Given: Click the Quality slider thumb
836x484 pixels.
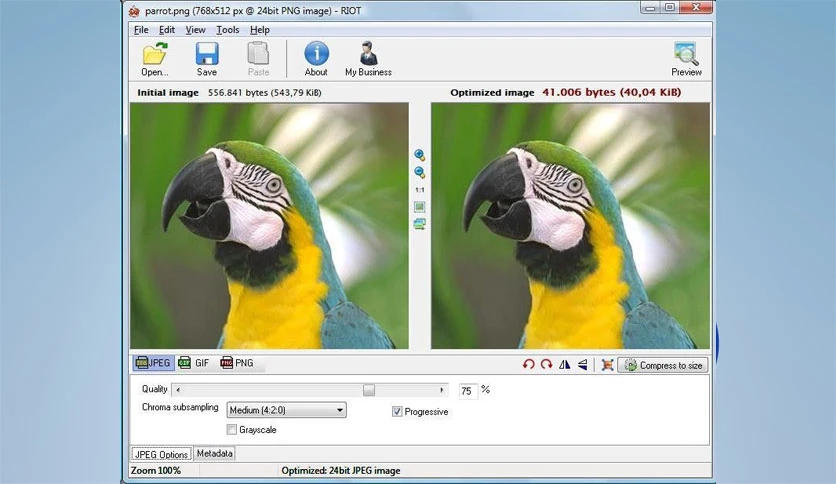Looking at the screenshot, I should [x=368, y=390].
